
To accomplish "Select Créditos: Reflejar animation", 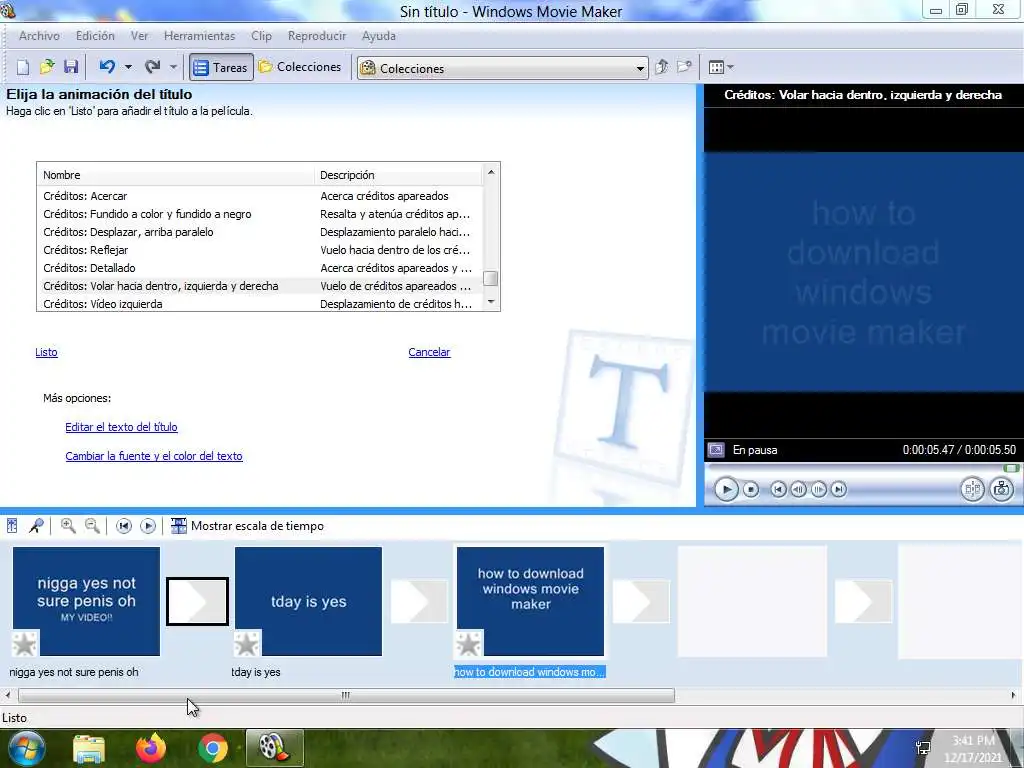I will [x=260, y=250].
